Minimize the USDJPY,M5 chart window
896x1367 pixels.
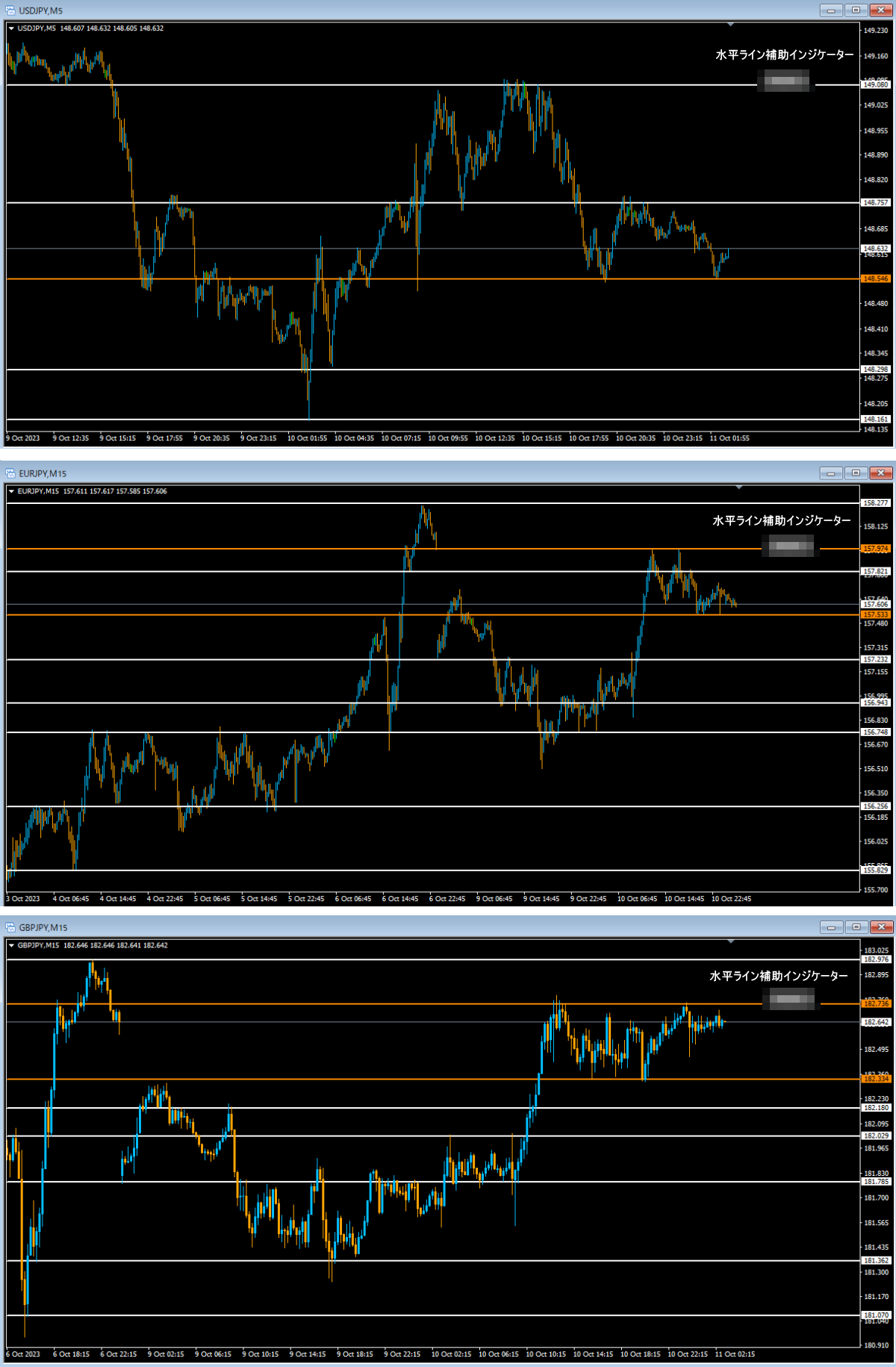[x=830, y=10]
